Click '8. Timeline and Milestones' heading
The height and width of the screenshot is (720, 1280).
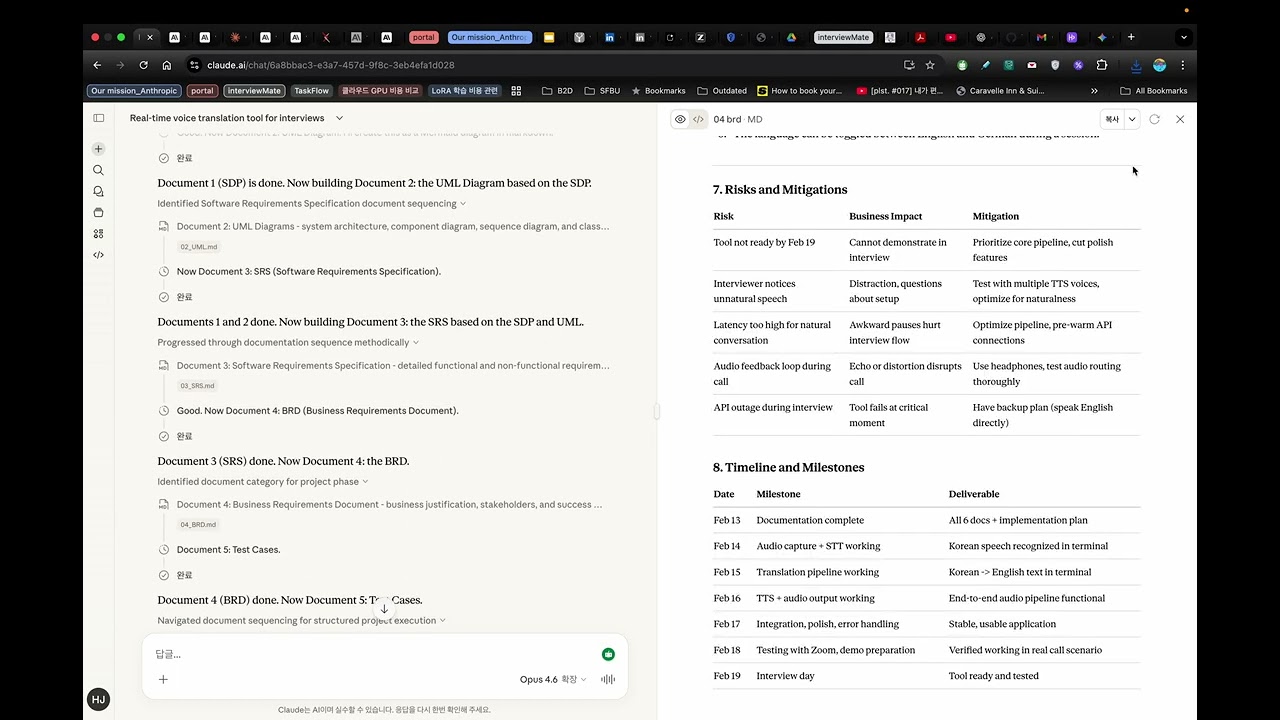click(788, 467)
